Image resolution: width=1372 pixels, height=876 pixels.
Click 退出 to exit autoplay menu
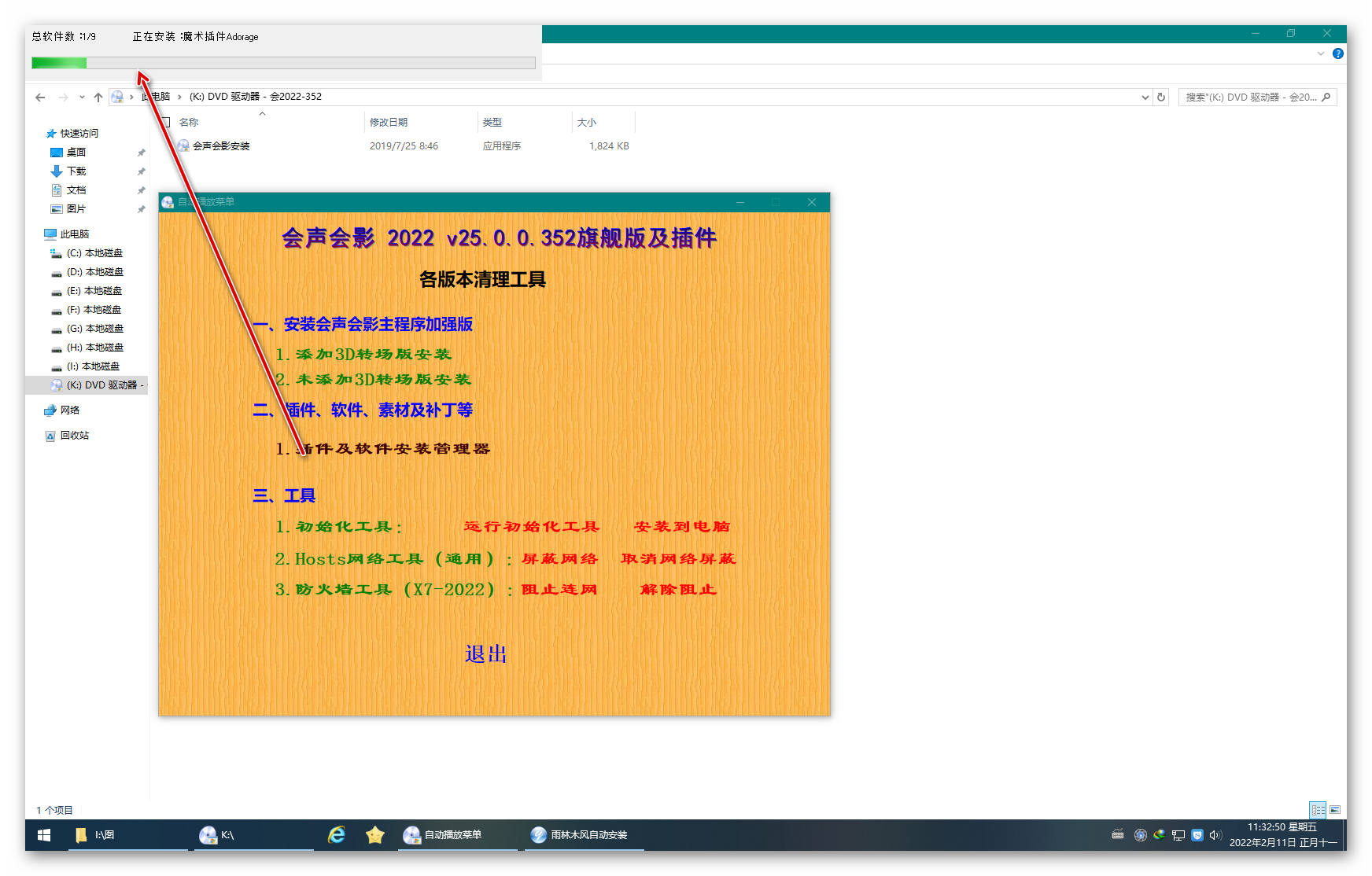pyautogui.click(x=485, y=654)
